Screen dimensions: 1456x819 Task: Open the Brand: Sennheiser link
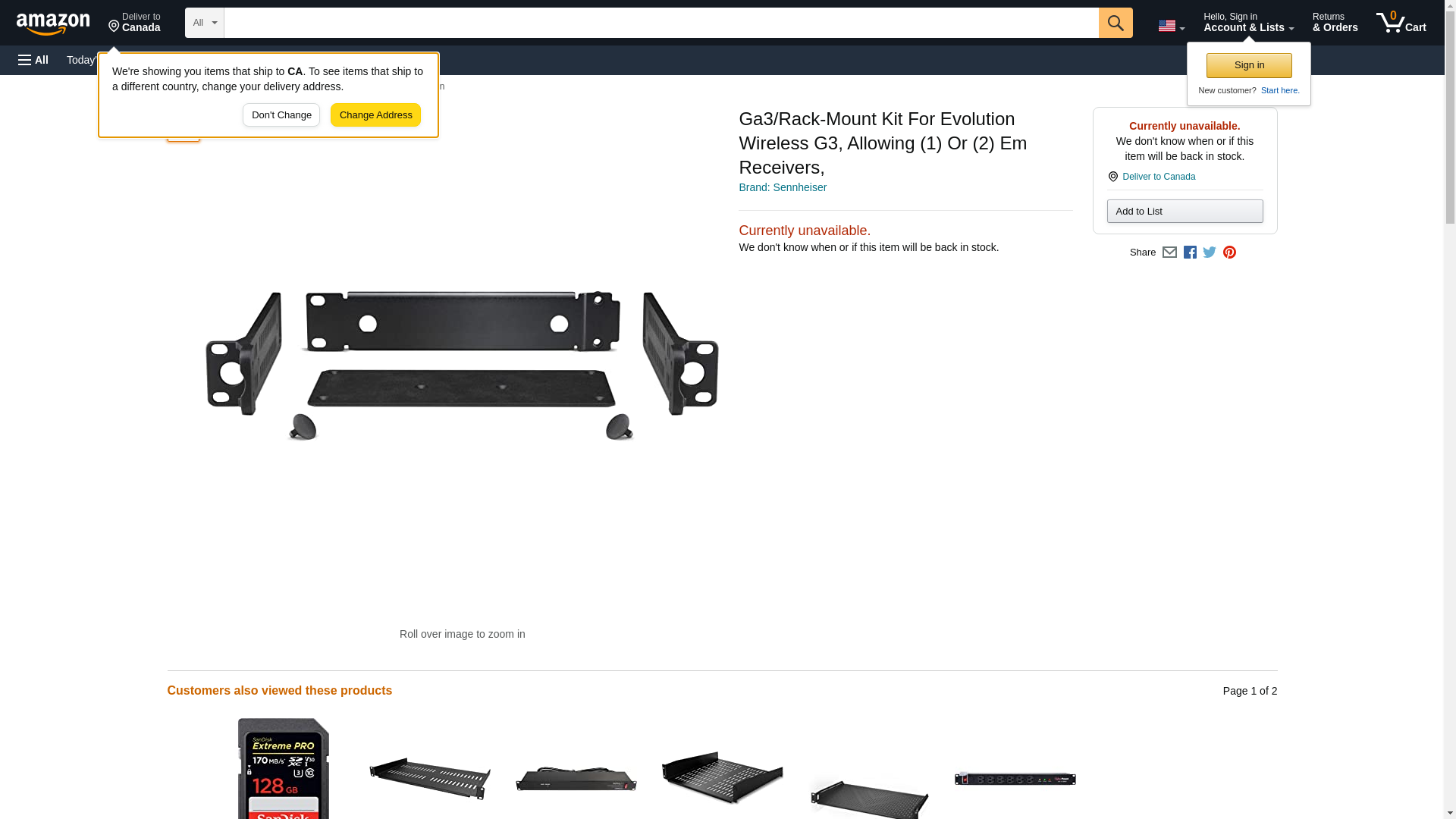[783, 187]
